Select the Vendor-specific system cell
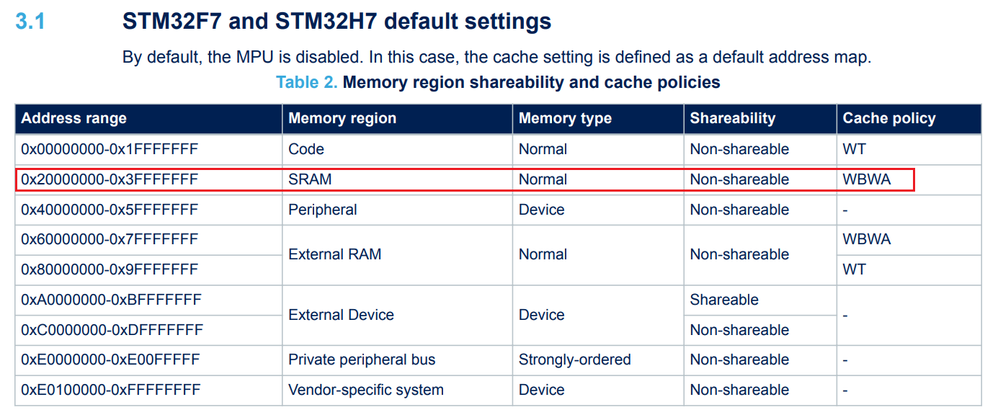The width and height of the screenshot is (998, 415). coord(365,389)
